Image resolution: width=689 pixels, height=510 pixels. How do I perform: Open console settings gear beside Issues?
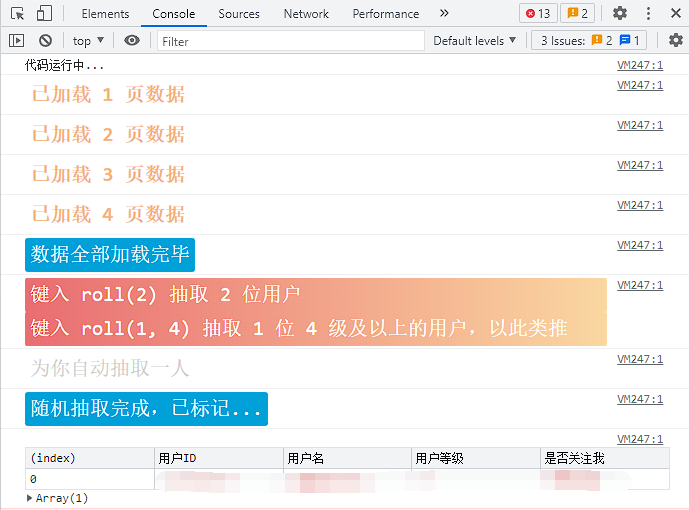[x=676, y=41]
